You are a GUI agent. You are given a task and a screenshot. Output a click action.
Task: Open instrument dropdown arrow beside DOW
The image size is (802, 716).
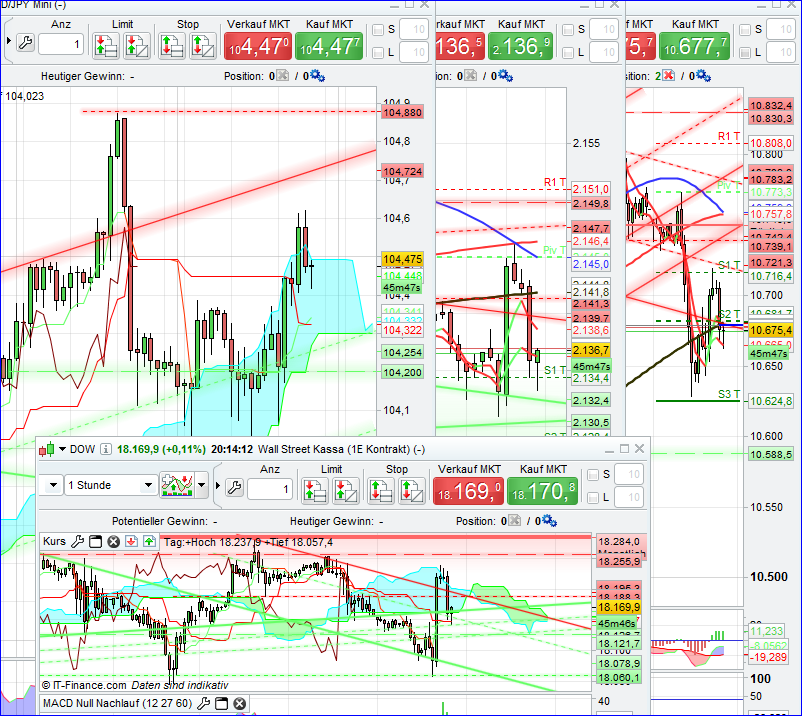62,449
